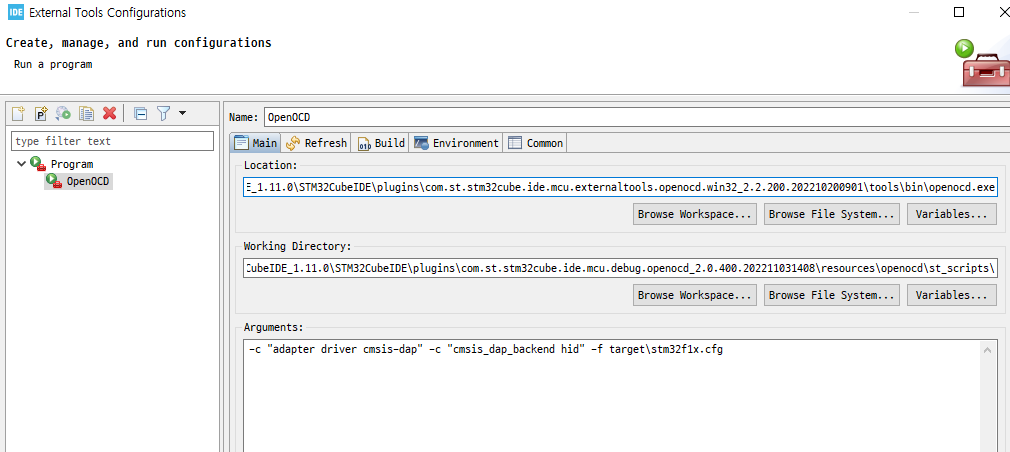The width and height of the screenshot is (1010, 452).
Task: Switch to the Common tab
Action: 535,143
